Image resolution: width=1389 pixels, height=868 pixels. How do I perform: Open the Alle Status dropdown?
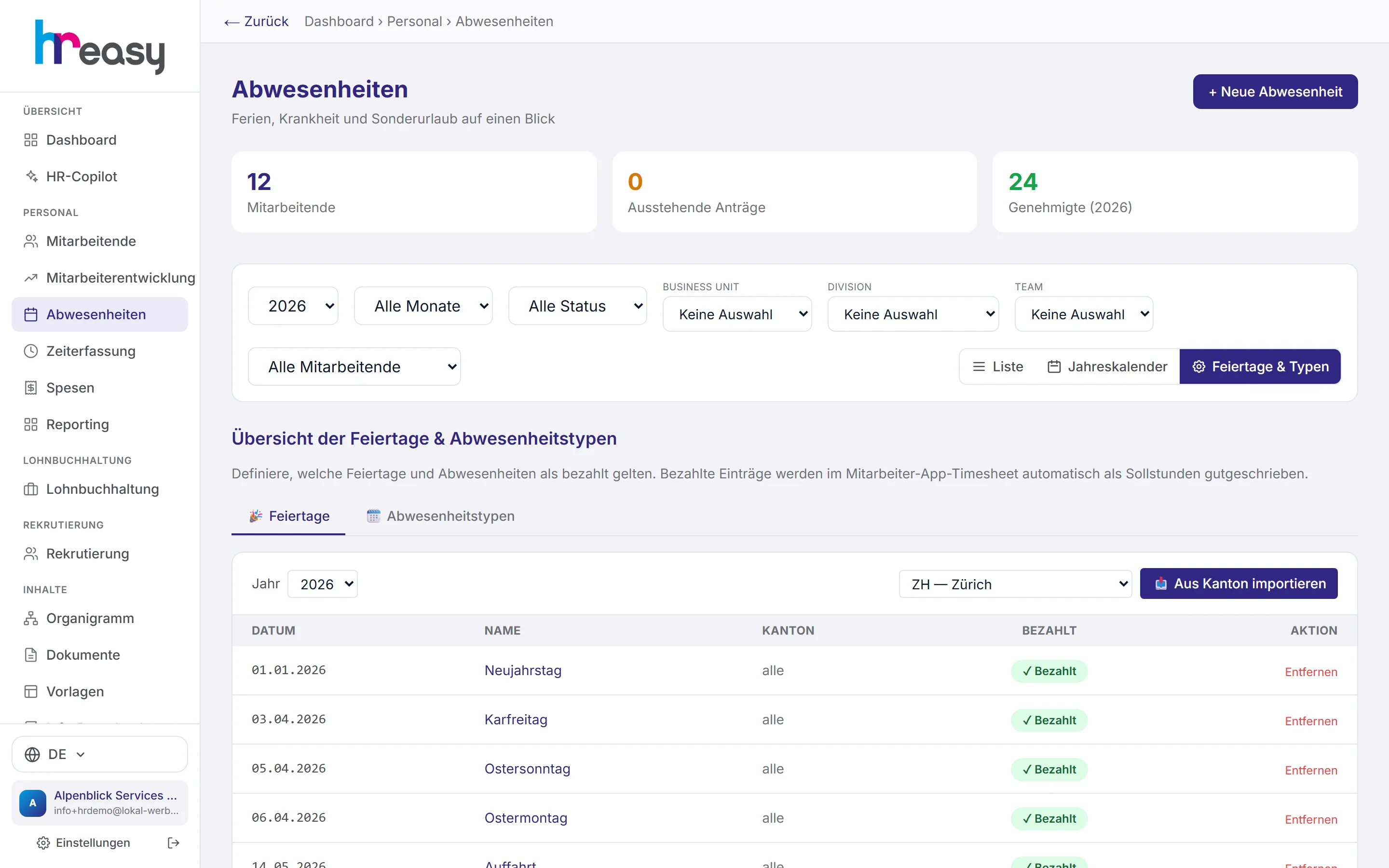[x=577, y=306]
